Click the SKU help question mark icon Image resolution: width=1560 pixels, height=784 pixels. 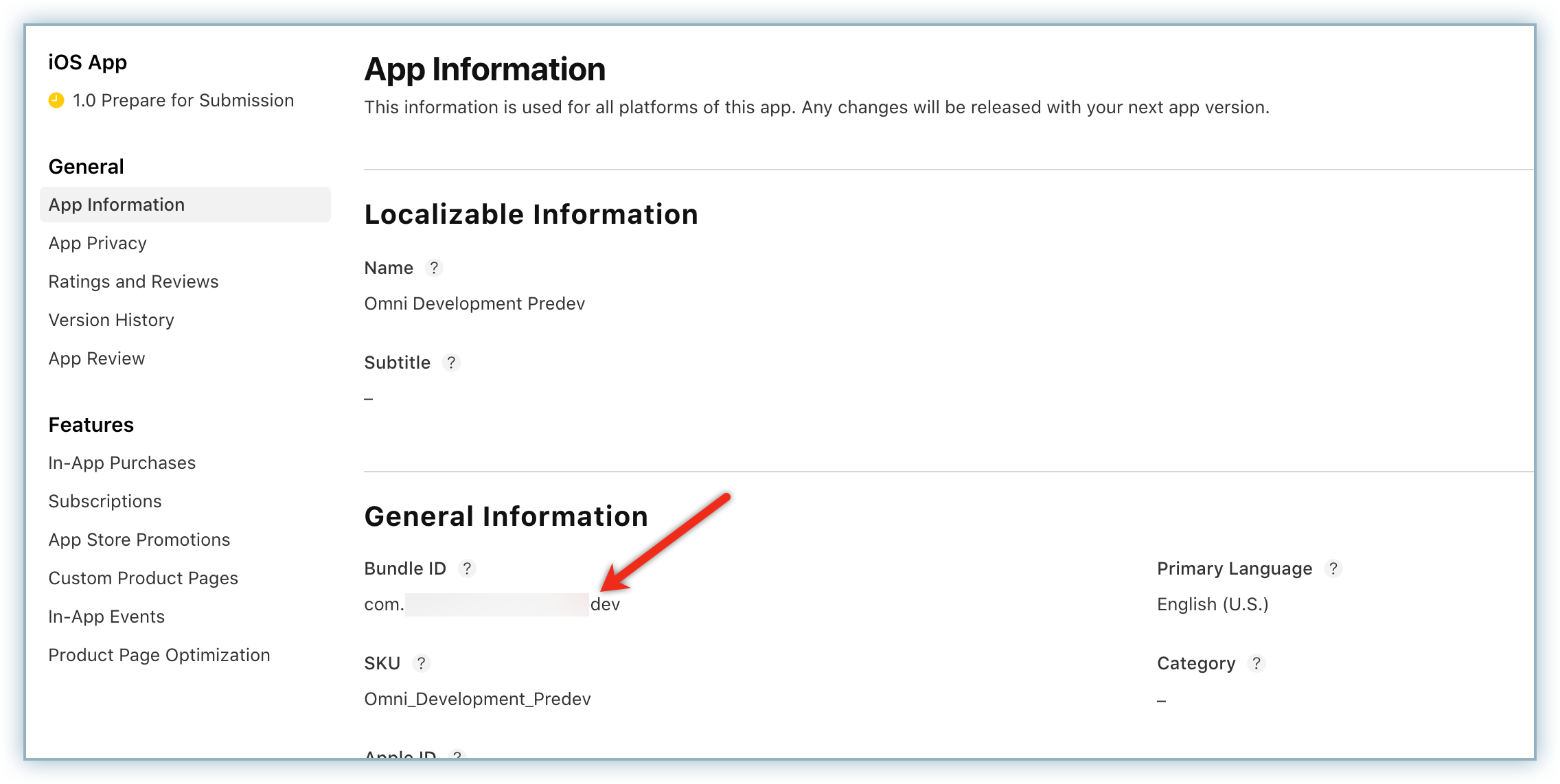click(x=421, y=663)
